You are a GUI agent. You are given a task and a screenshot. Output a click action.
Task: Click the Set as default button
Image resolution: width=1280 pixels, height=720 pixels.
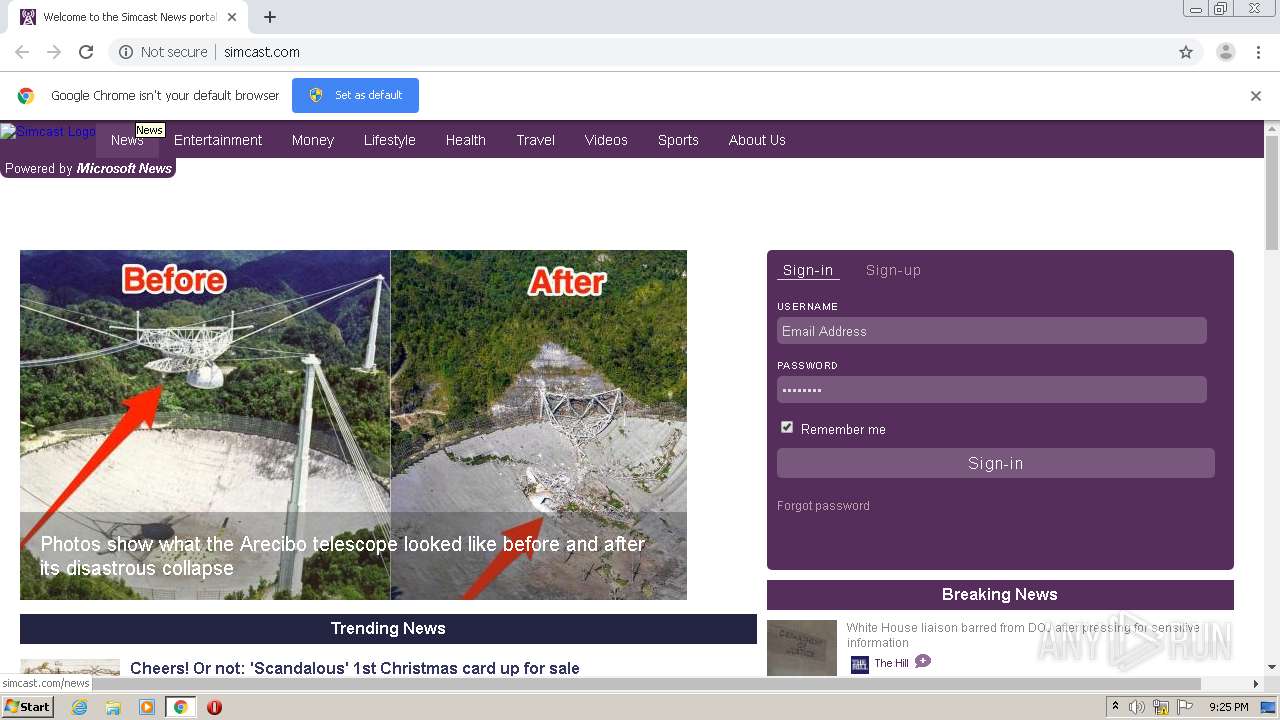point(355,95)
